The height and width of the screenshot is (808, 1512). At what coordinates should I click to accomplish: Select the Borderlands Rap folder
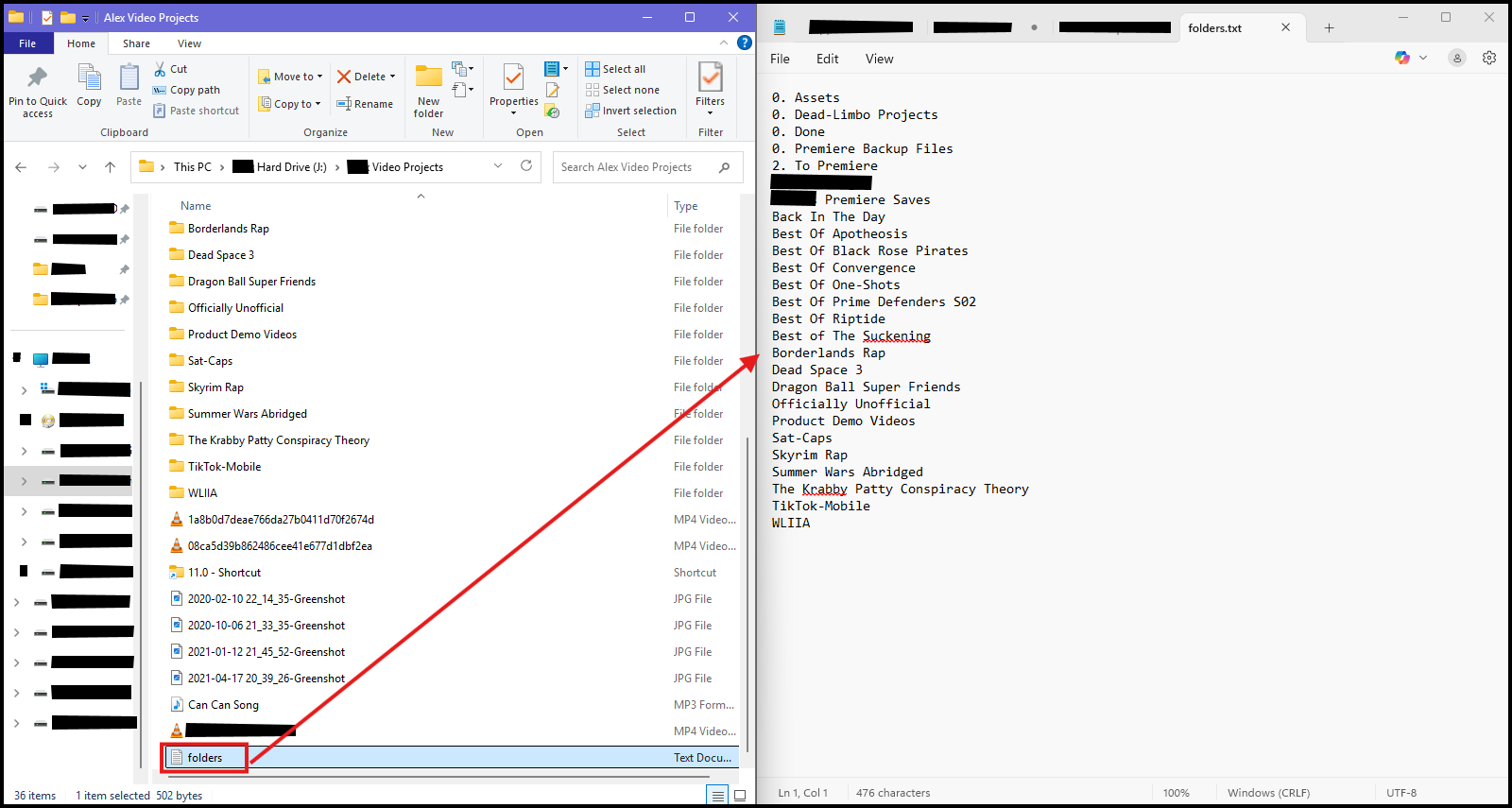point(229,229)
